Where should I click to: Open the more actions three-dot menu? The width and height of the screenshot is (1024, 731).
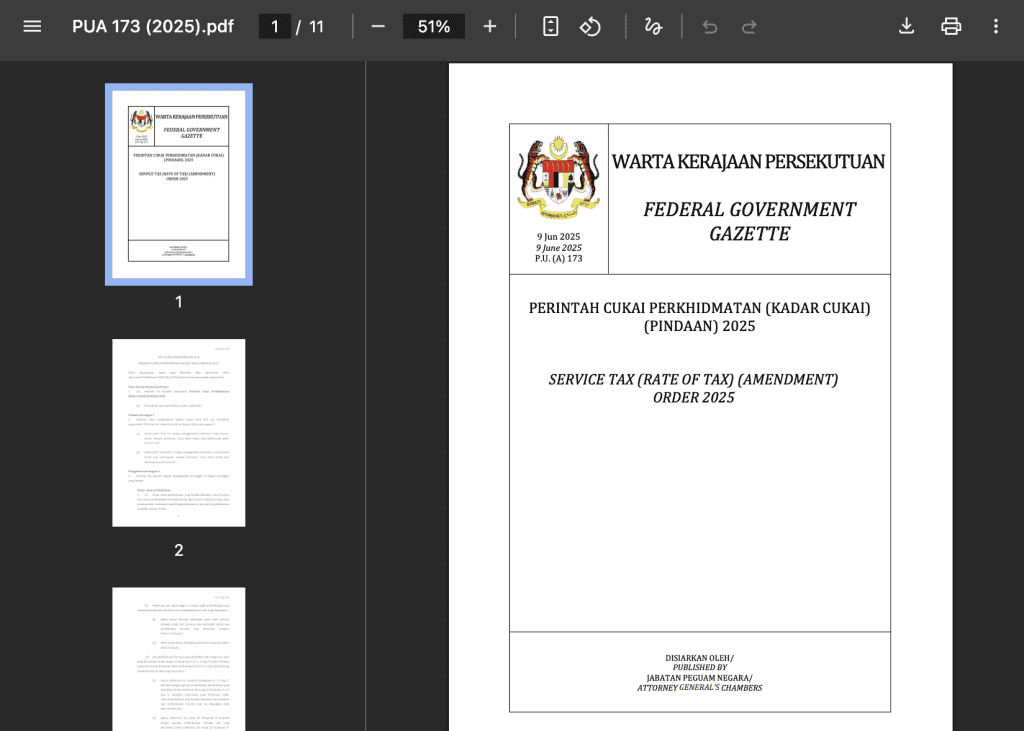click(996, 26)
